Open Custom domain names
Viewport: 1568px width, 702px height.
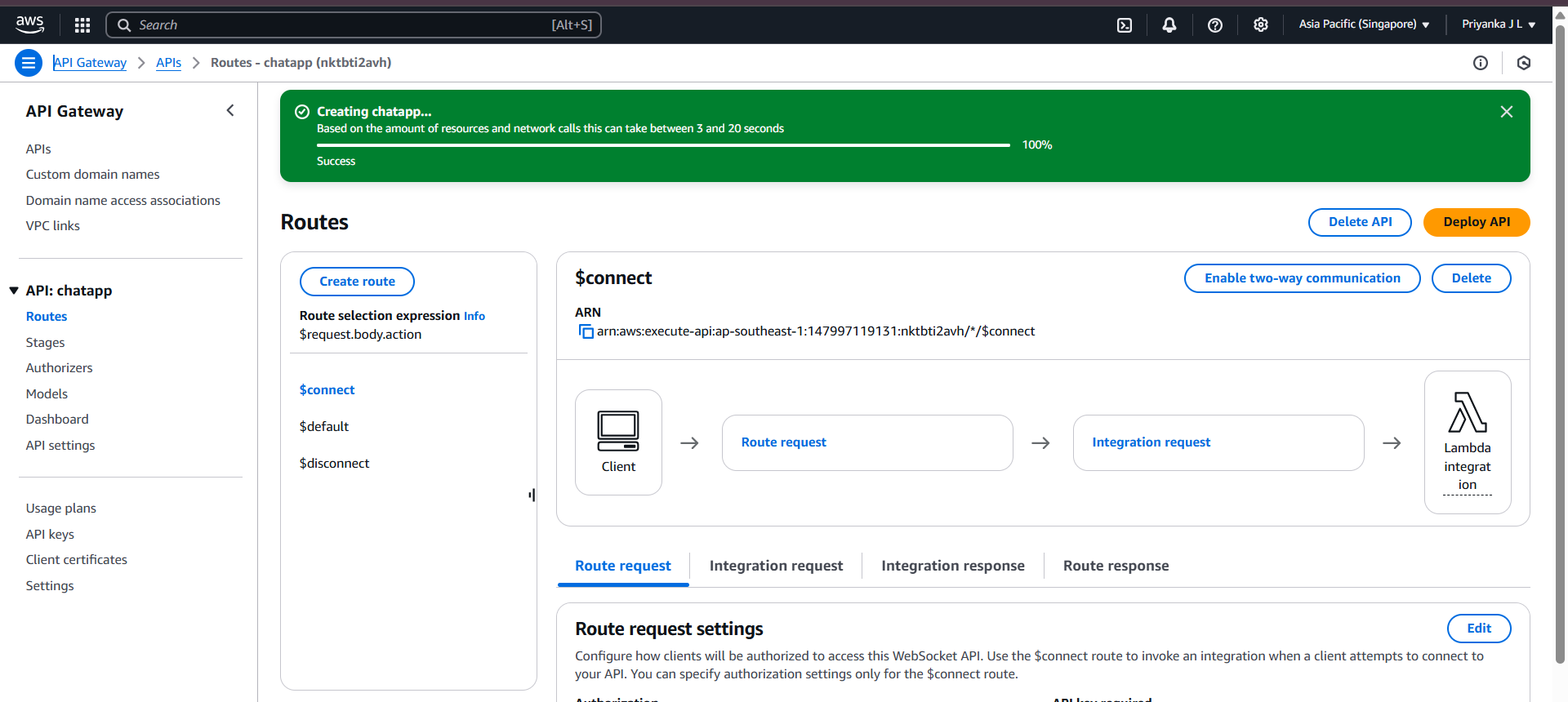coord(92,175)
